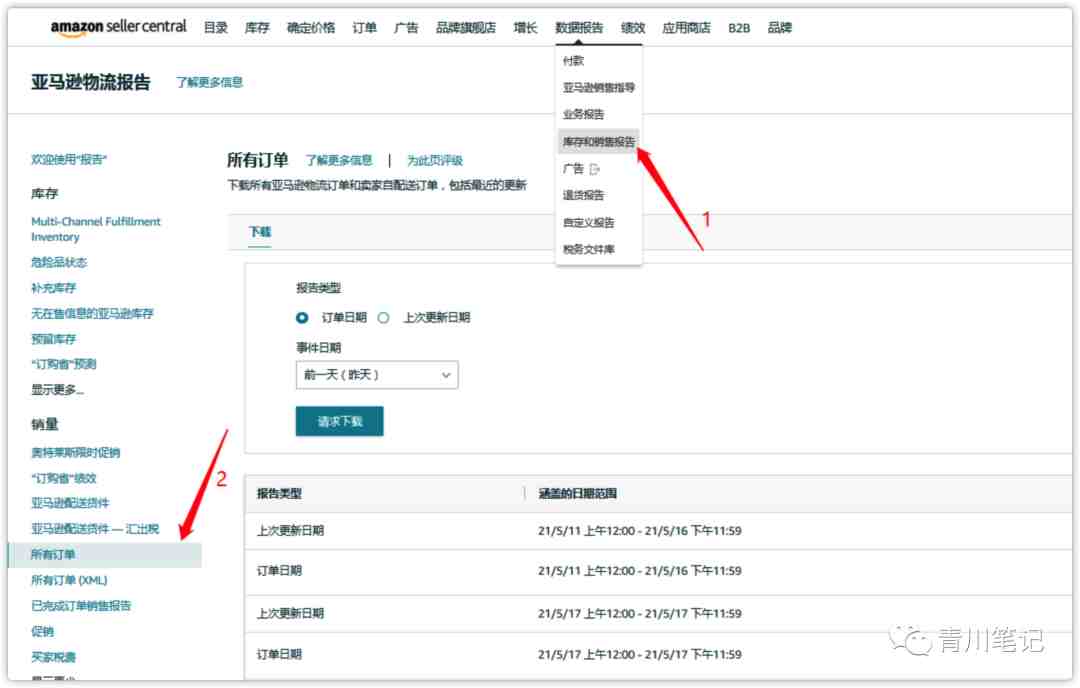The width and height of the screenshot is (1080, 688).
Task: Open the 已完成订单销售报告 sidebar link
Action: click(x=81, y=606)
